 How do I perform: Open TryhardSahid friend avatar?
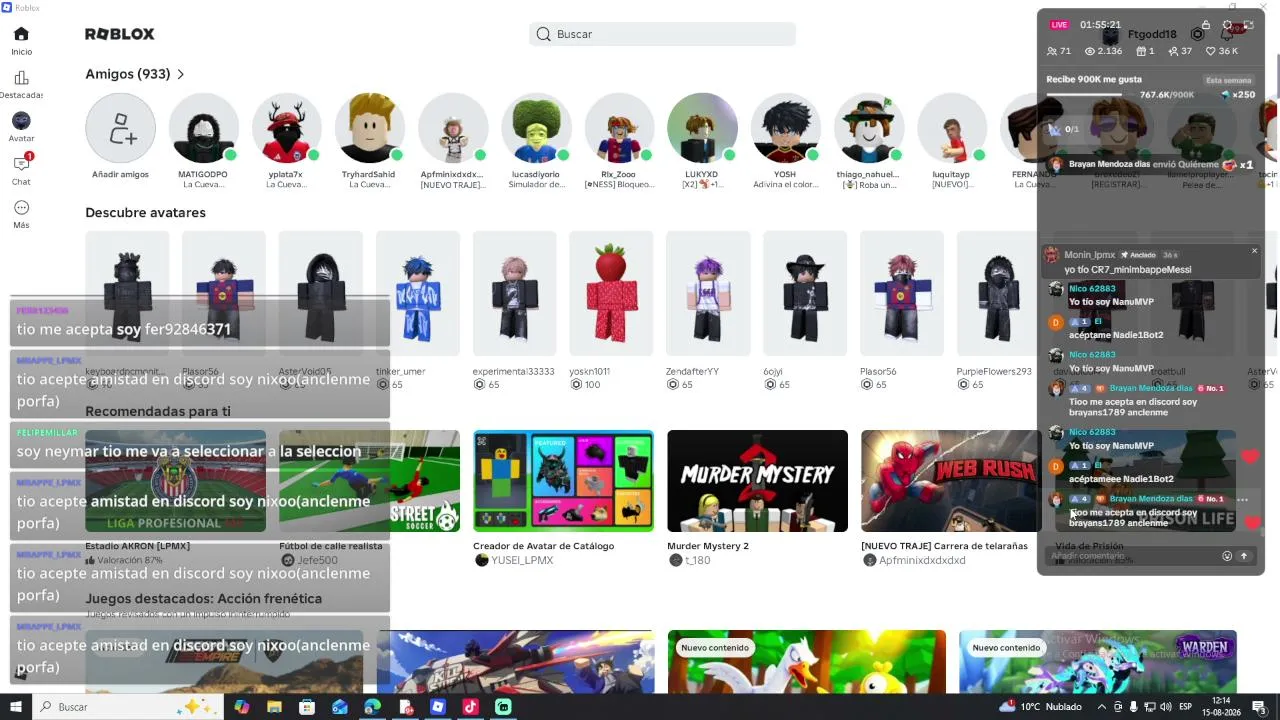tap(369, 128)
